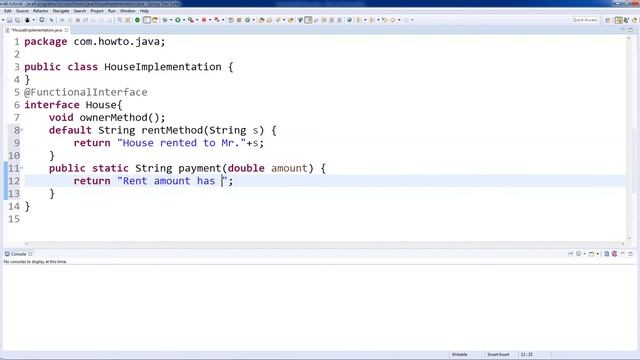Click the cursor position status bar field
The image size is (640, 360).
(527, 354)
